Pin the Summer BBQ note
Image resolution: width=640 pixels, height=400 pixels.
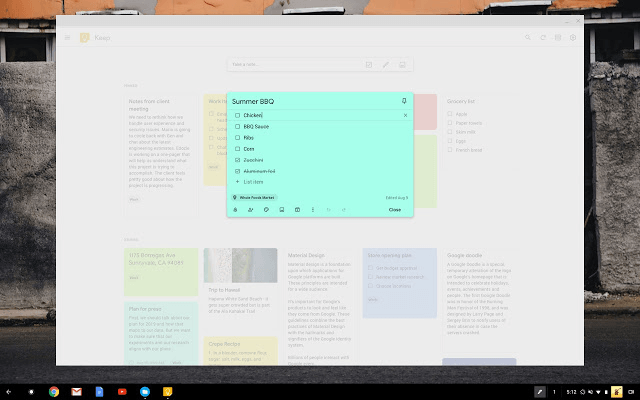[404, 101]
